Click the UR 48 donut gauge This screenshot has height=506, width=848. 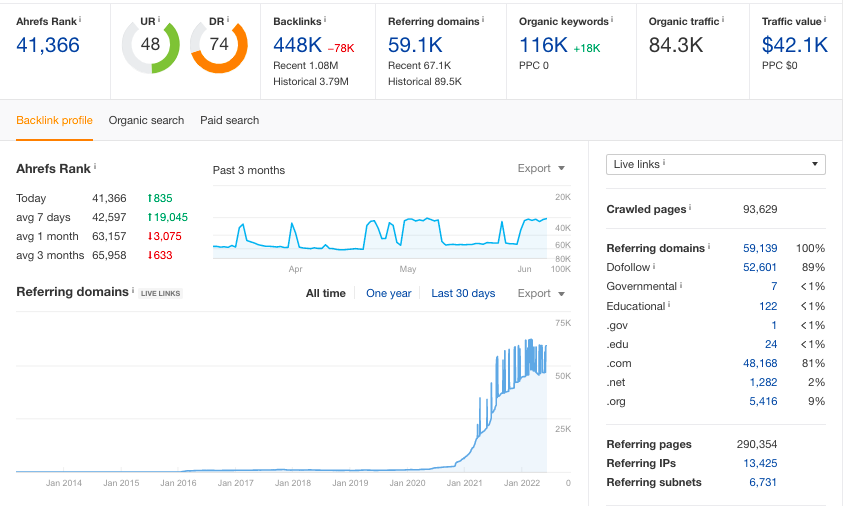point(151,45)
